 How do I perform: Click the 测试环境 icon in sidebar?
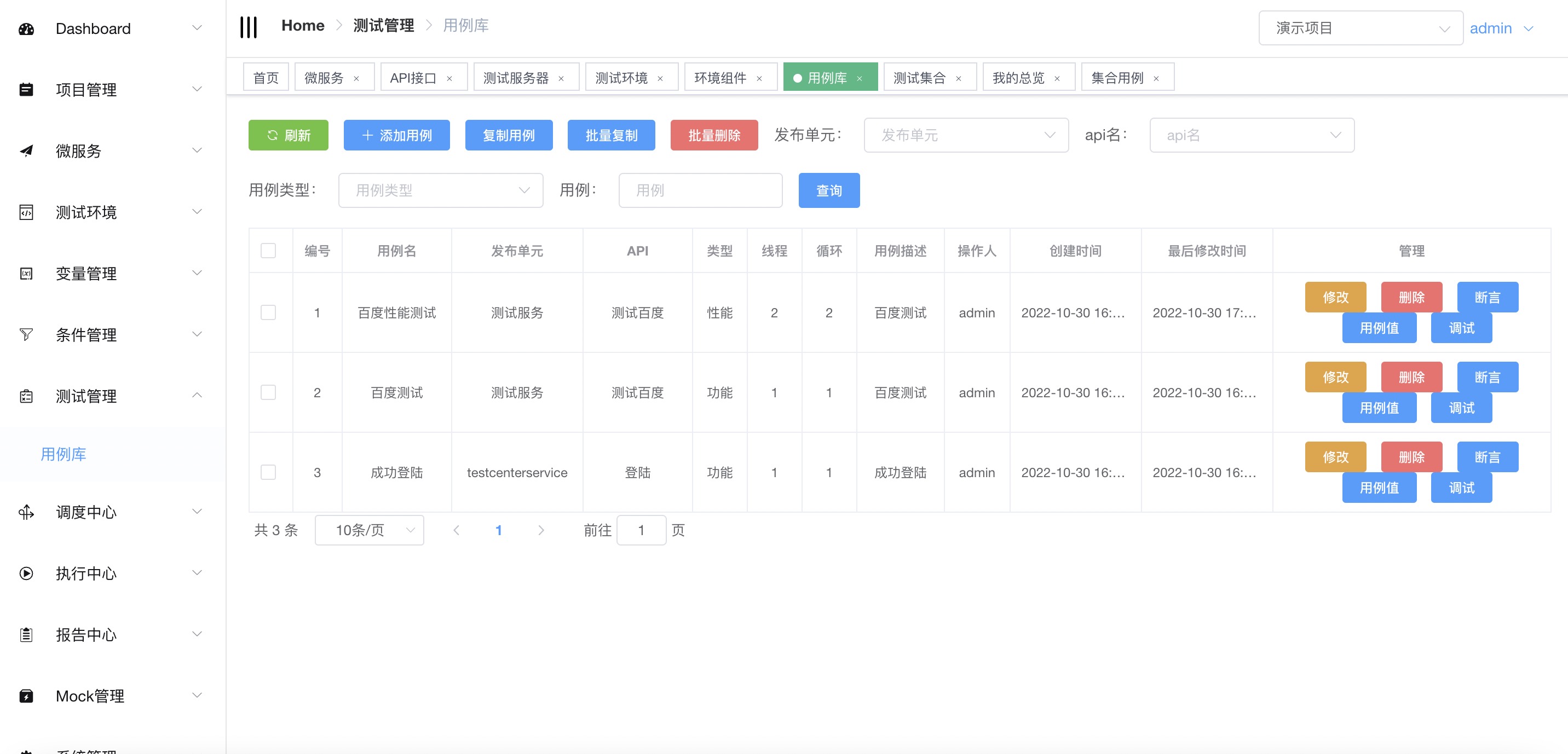click(x=27, y=212)
